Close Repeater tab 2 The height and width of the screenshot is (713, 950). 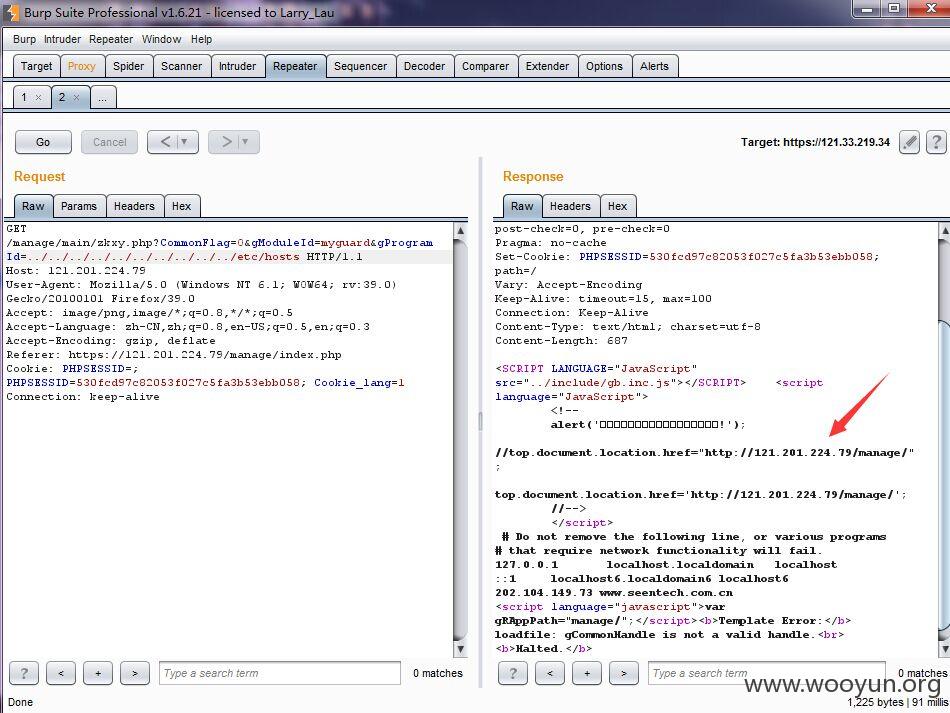76,98
